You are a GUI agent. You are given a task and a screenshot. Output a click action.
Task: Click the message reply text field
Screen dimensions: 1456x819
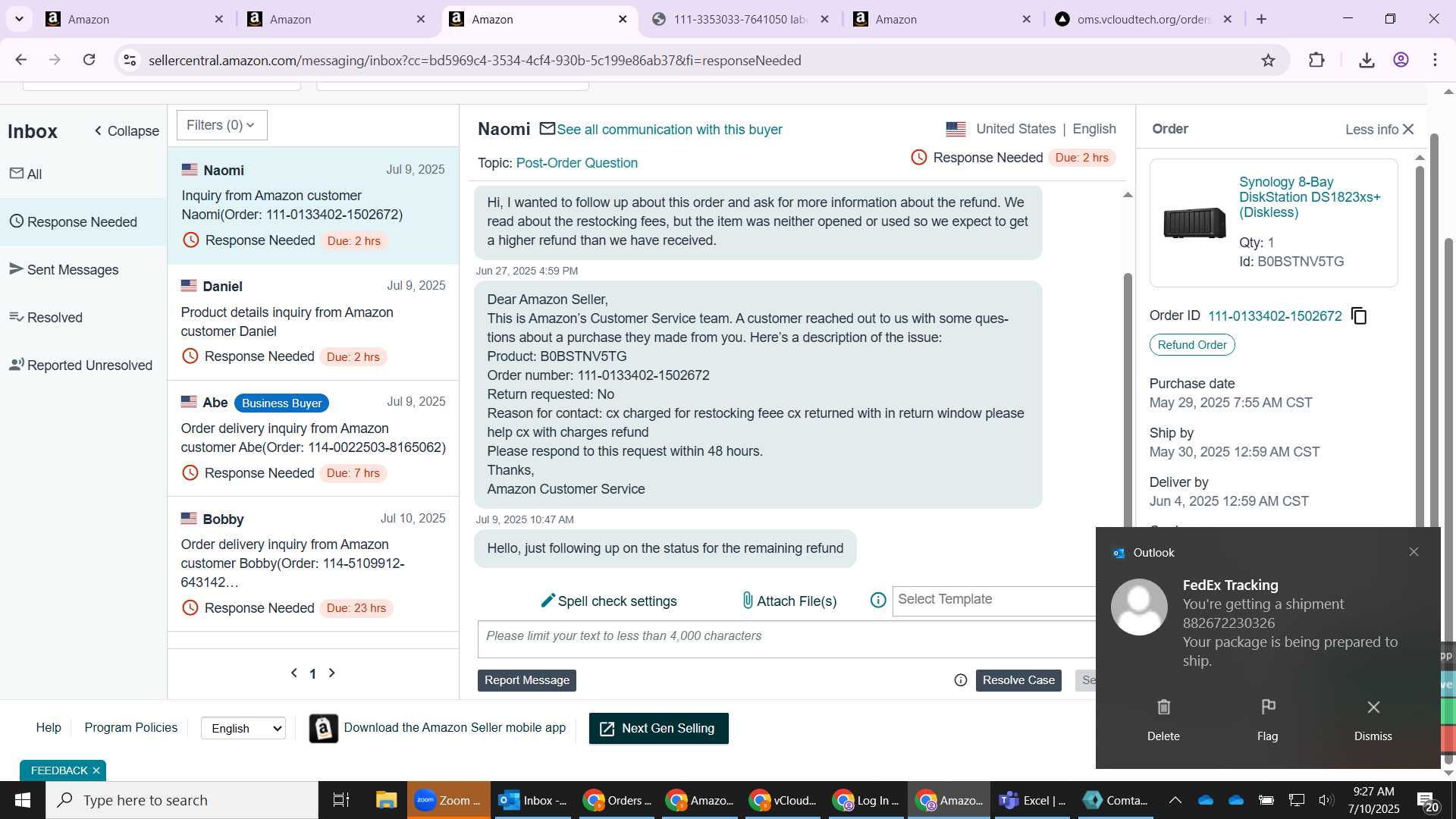pyautogui.click(x=786, y=639)
